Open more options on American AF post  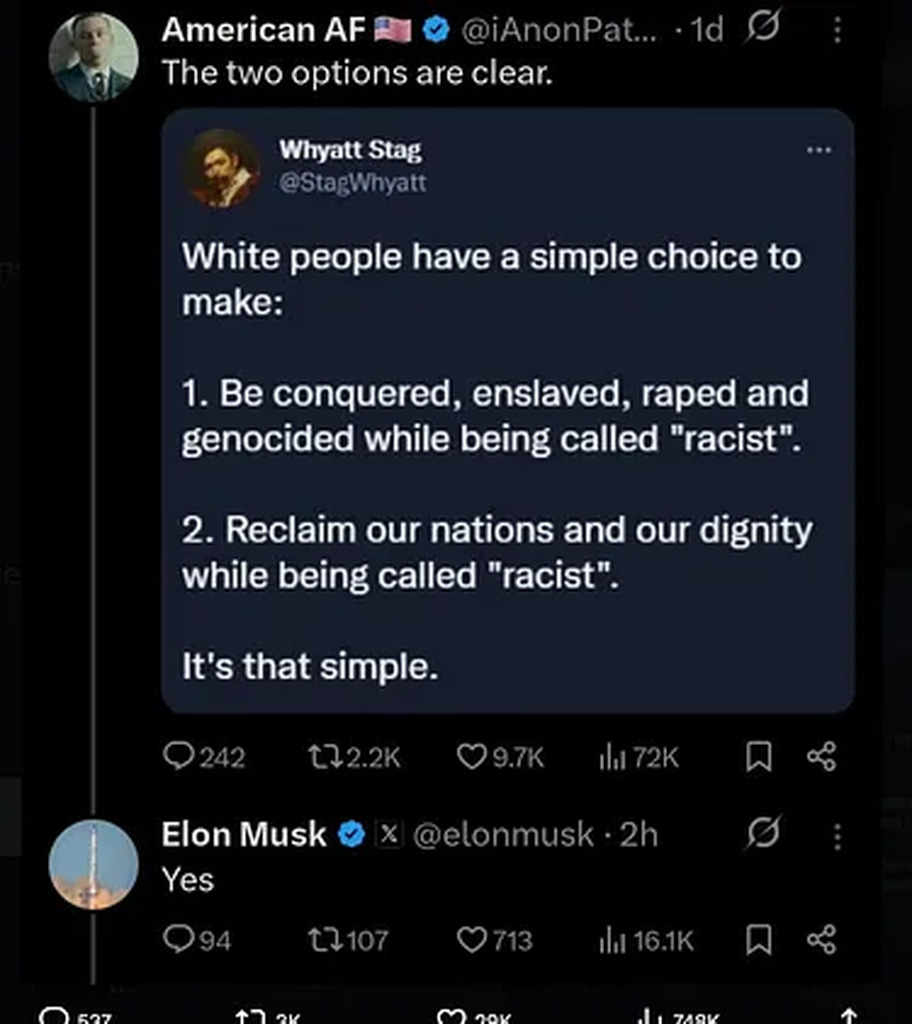coord(837,32)
